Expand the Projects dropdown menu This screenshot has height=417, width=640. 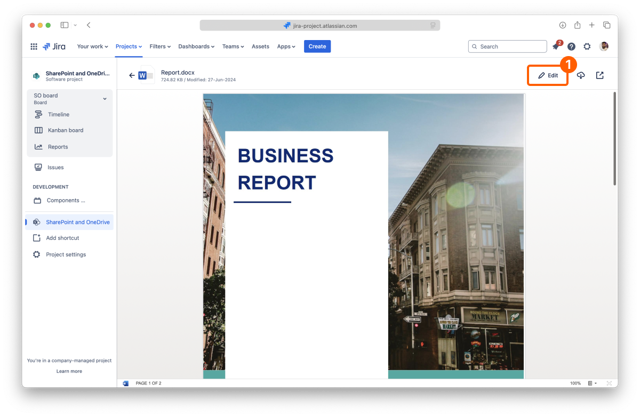128,46
